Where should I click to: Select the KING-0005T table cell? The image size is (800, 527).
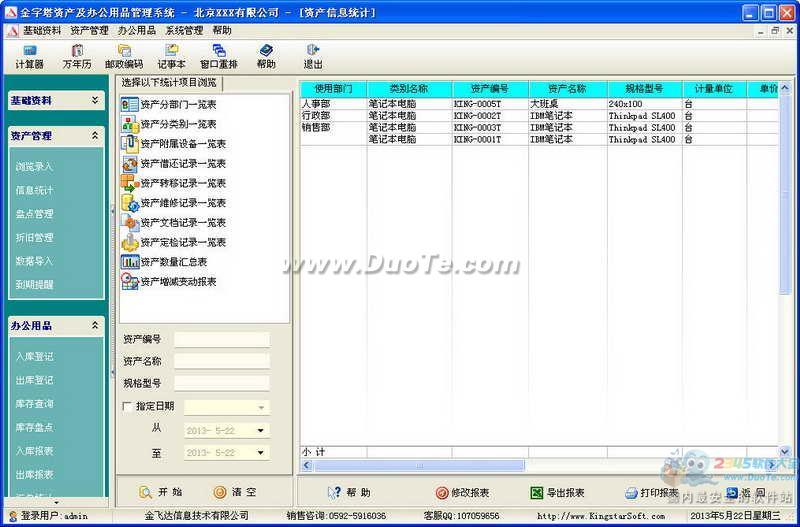[490, 104]
